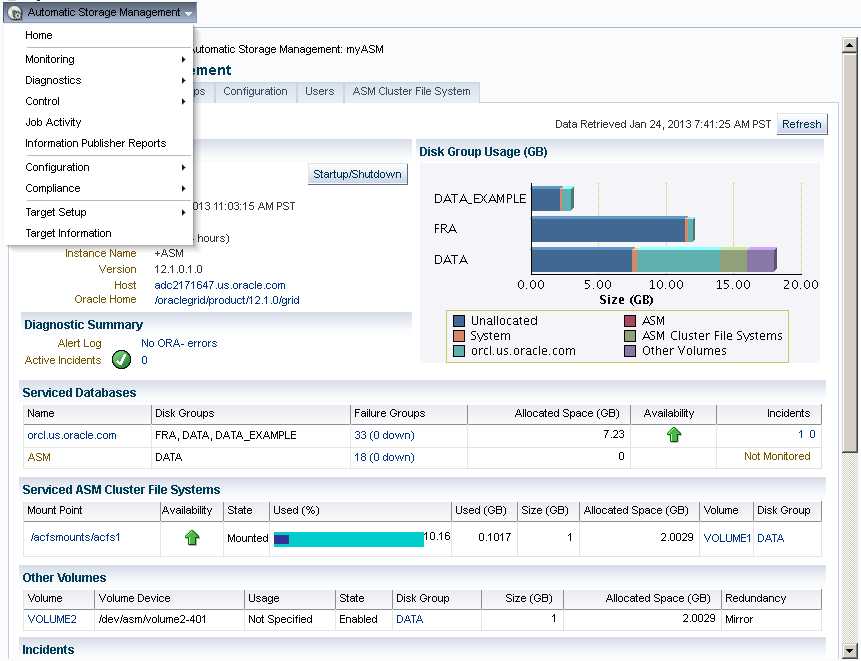Switch to the Users tab
Viewport: 861px width, 661px height.
pos(320,91)
